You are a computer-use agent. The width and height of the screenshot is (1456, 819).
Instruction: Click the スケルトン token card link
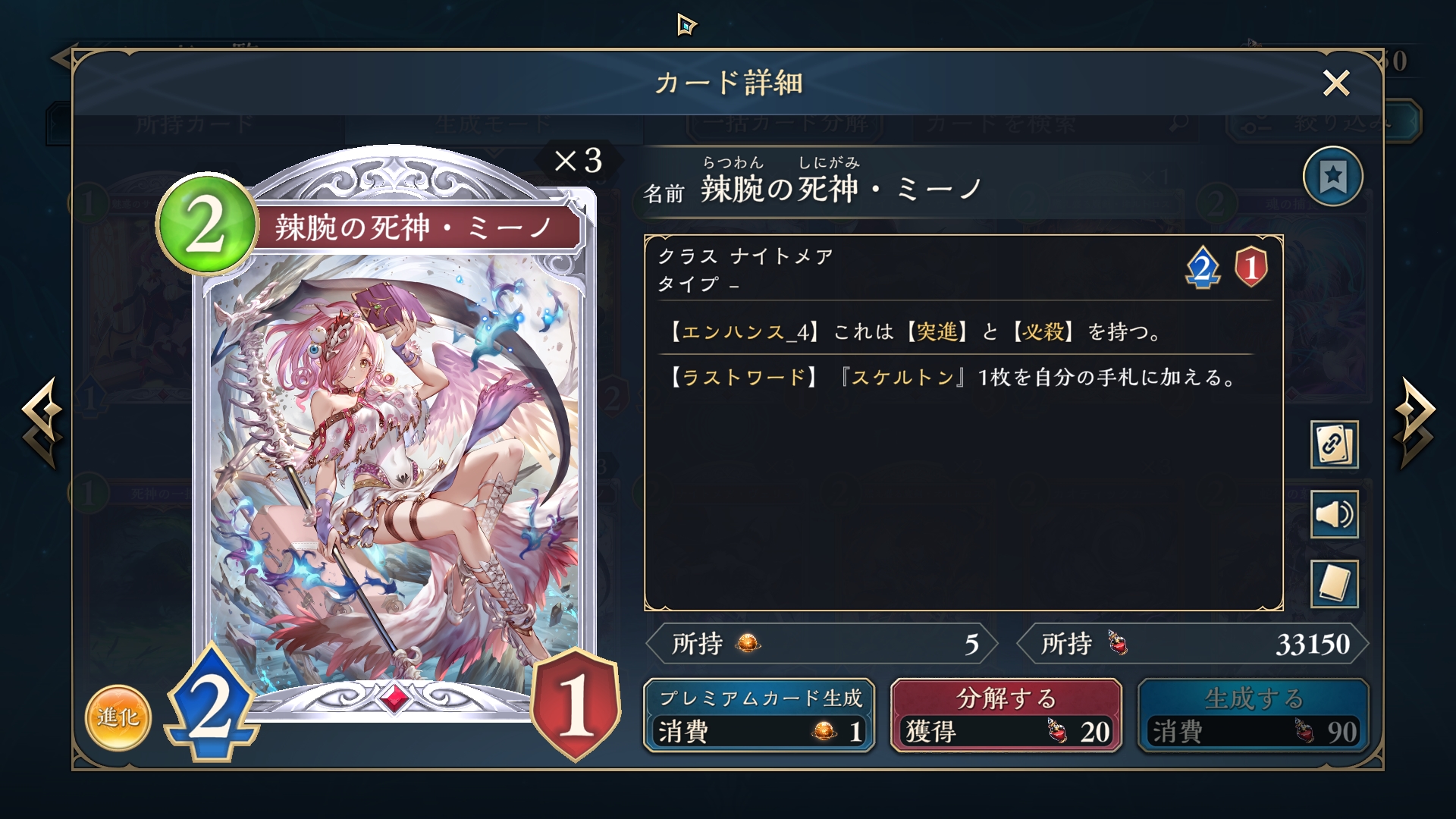902,377
